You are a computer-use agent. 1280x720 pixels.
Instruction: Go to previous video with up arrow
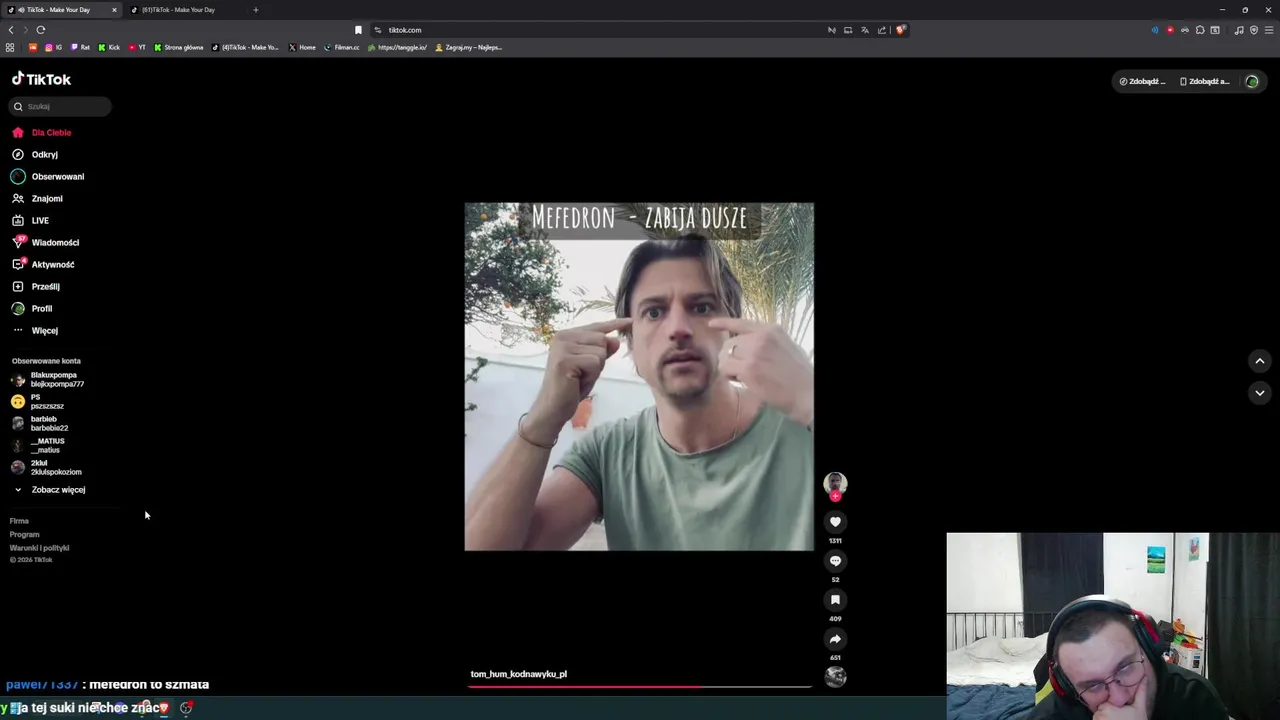point(1260,361)
